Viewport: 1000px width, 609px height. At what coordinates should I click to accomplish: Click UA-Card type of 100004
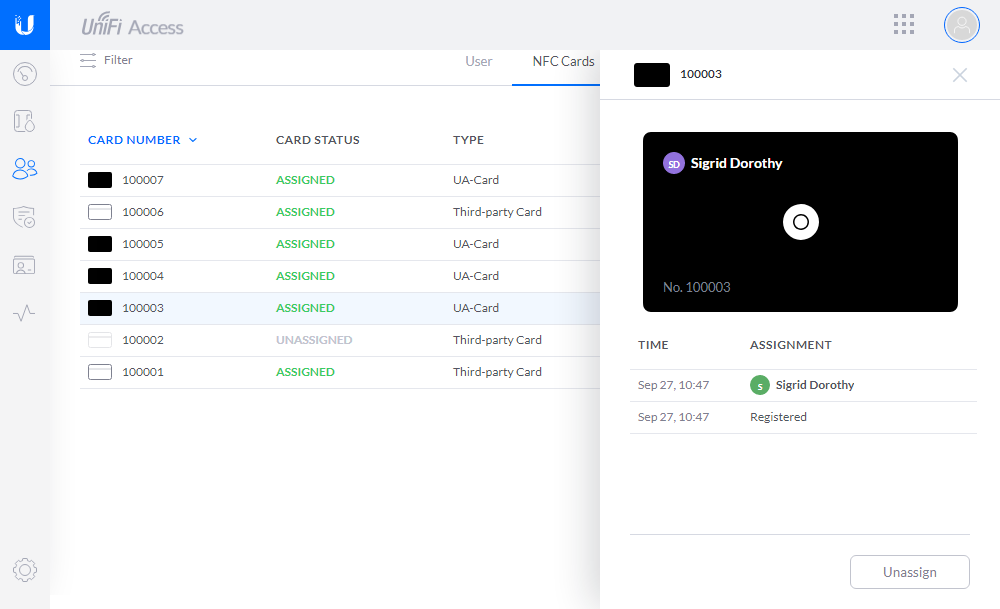476,275
